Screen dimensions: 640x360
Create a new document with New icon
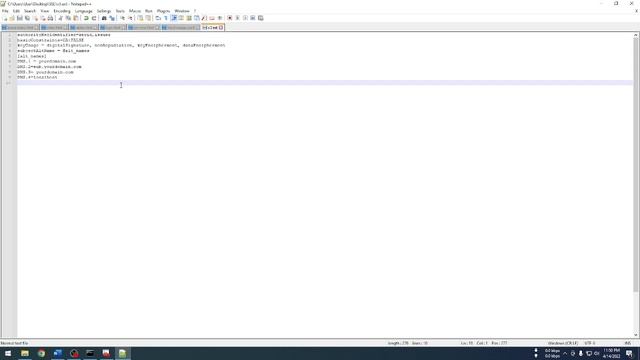click(5, 18)
